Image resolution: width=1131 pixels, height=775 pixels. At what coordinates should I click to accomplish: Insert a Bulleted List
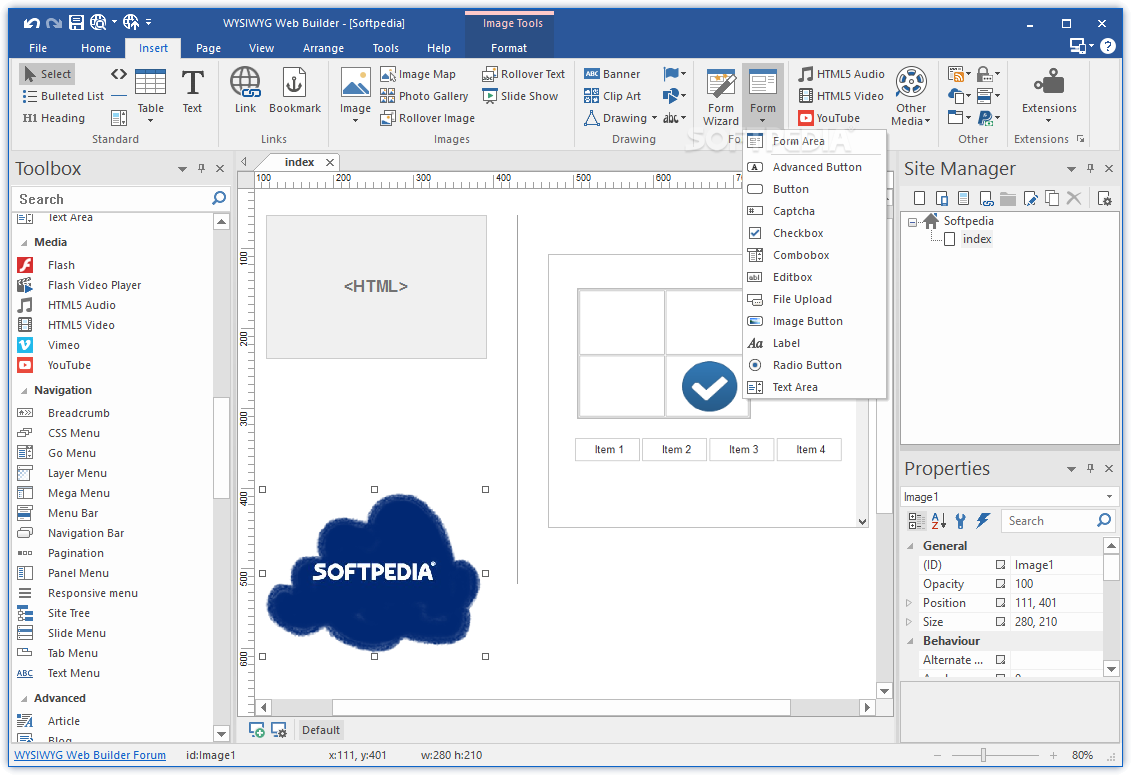point(63,96)
